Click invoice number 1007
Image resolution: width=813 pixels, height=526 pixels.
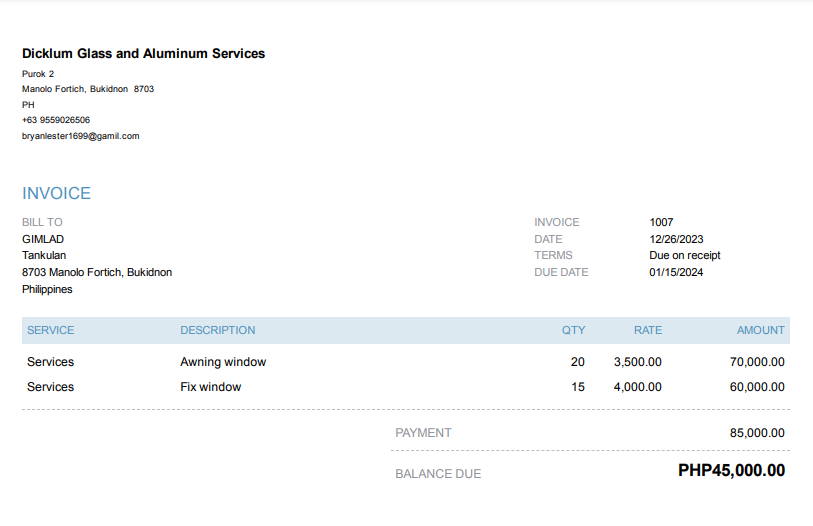[661, 222]
